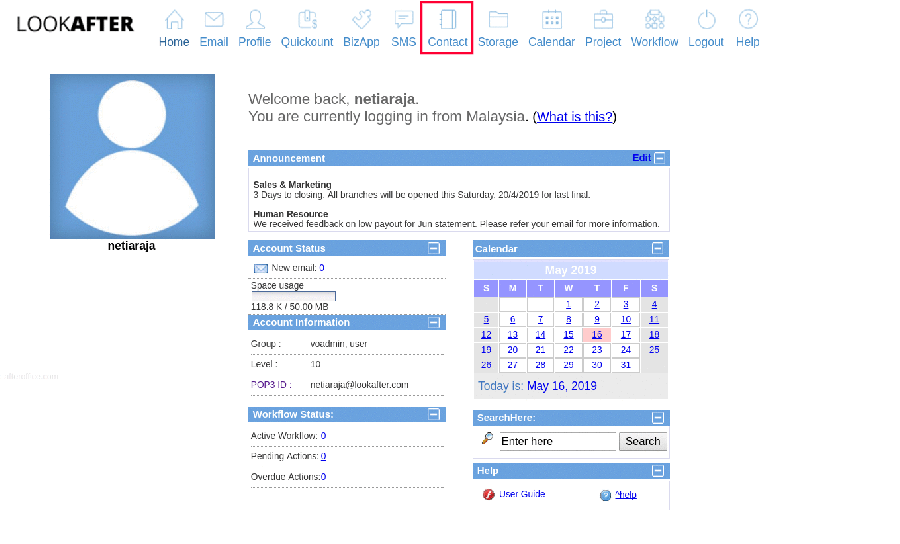This screenshot has width=900, height=544.
Task: Open the Project menu item
Action: click(x=603, y=28)
